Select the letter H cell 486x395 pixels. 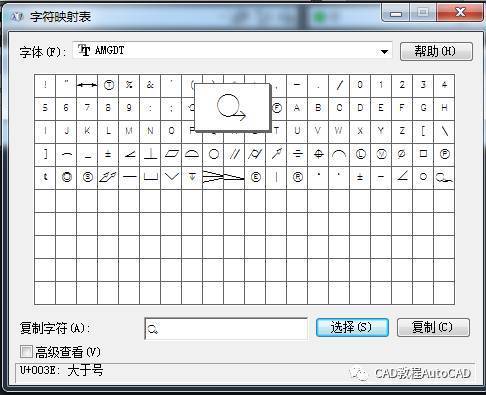(444, 108)
